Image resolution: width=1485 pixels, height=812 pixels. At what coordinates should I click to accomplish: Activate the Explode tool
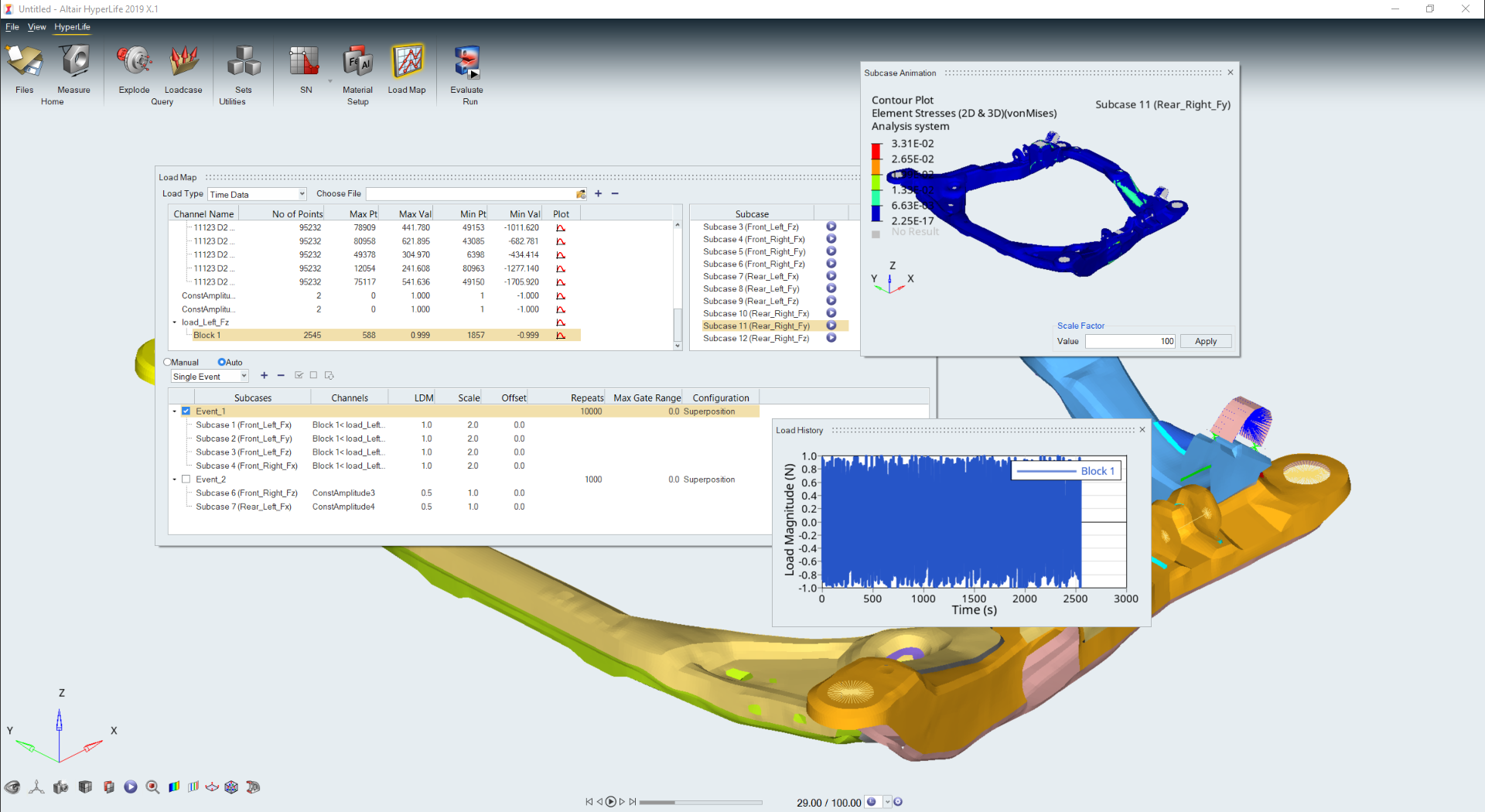tap(134, 62)
